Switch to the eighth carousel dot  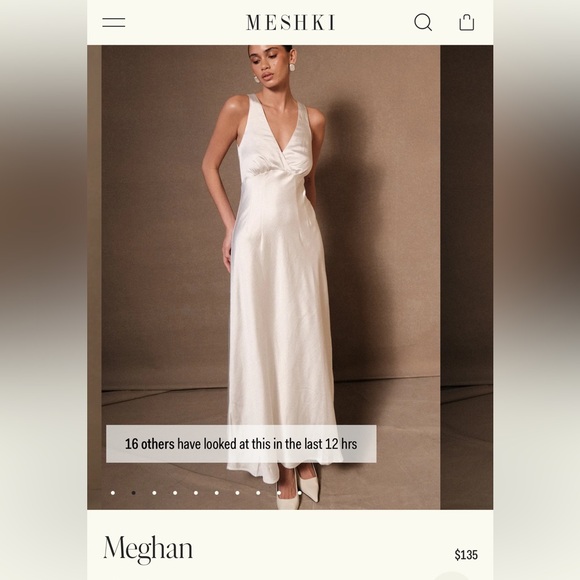point(258,493)
